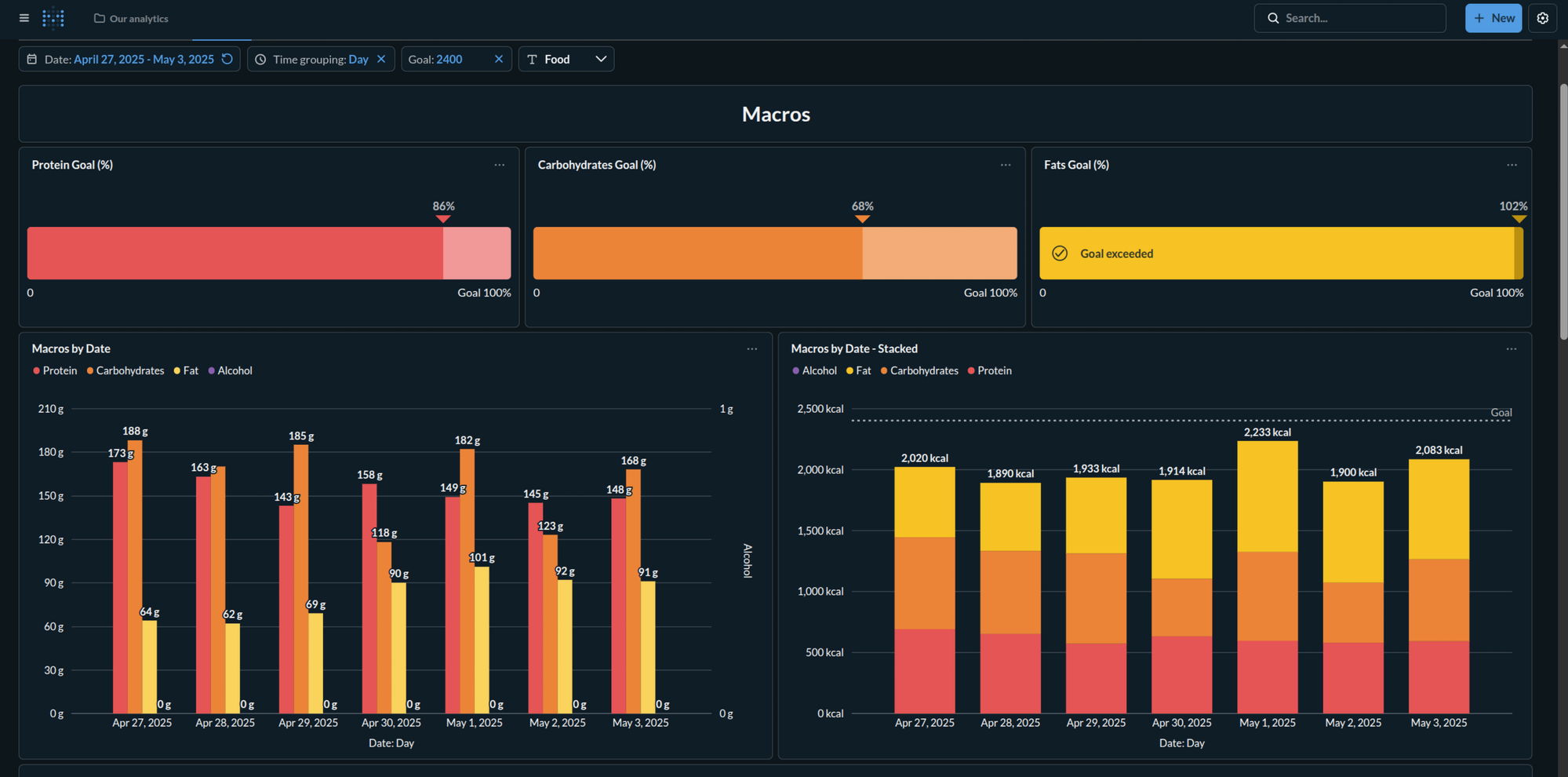Viewport: 1568px width, 777px height.
Task: Open the settings gear menu
Action: pos(1542,17)
